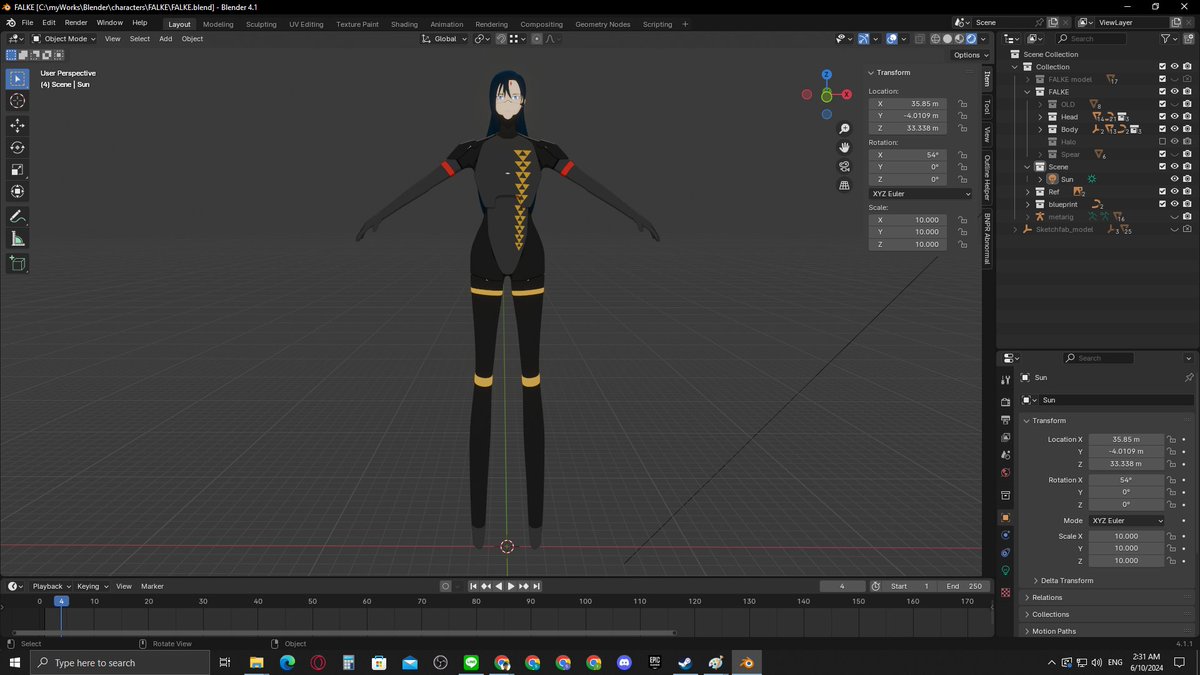The width and height of the screenshot is (1200, 675).
Task: Toggle viewport visibility of the Sun object
Action: pyautogui.click(x=1175, y=179)
